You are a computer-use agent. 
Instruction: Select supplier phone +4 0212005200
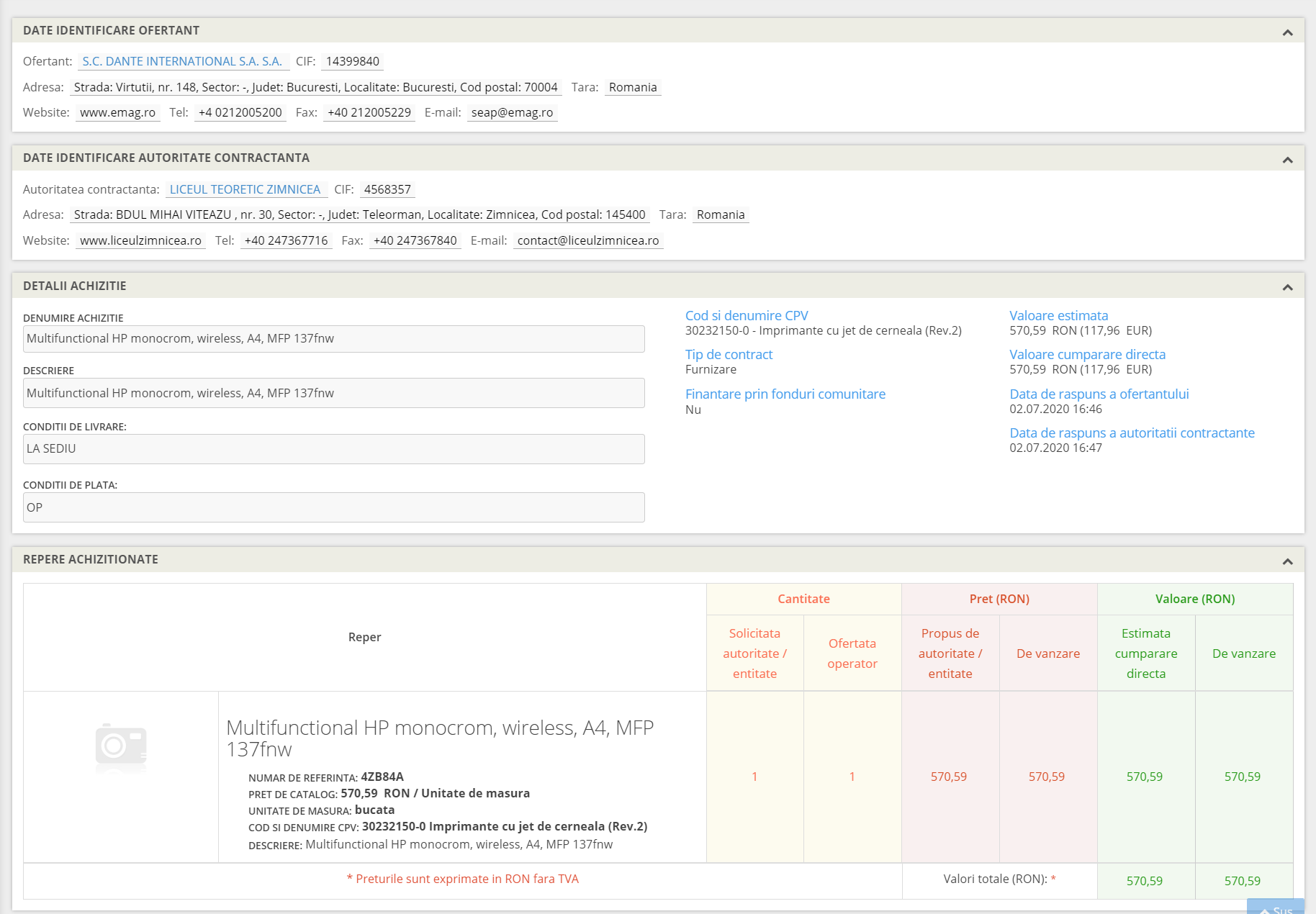pos(240,112)
